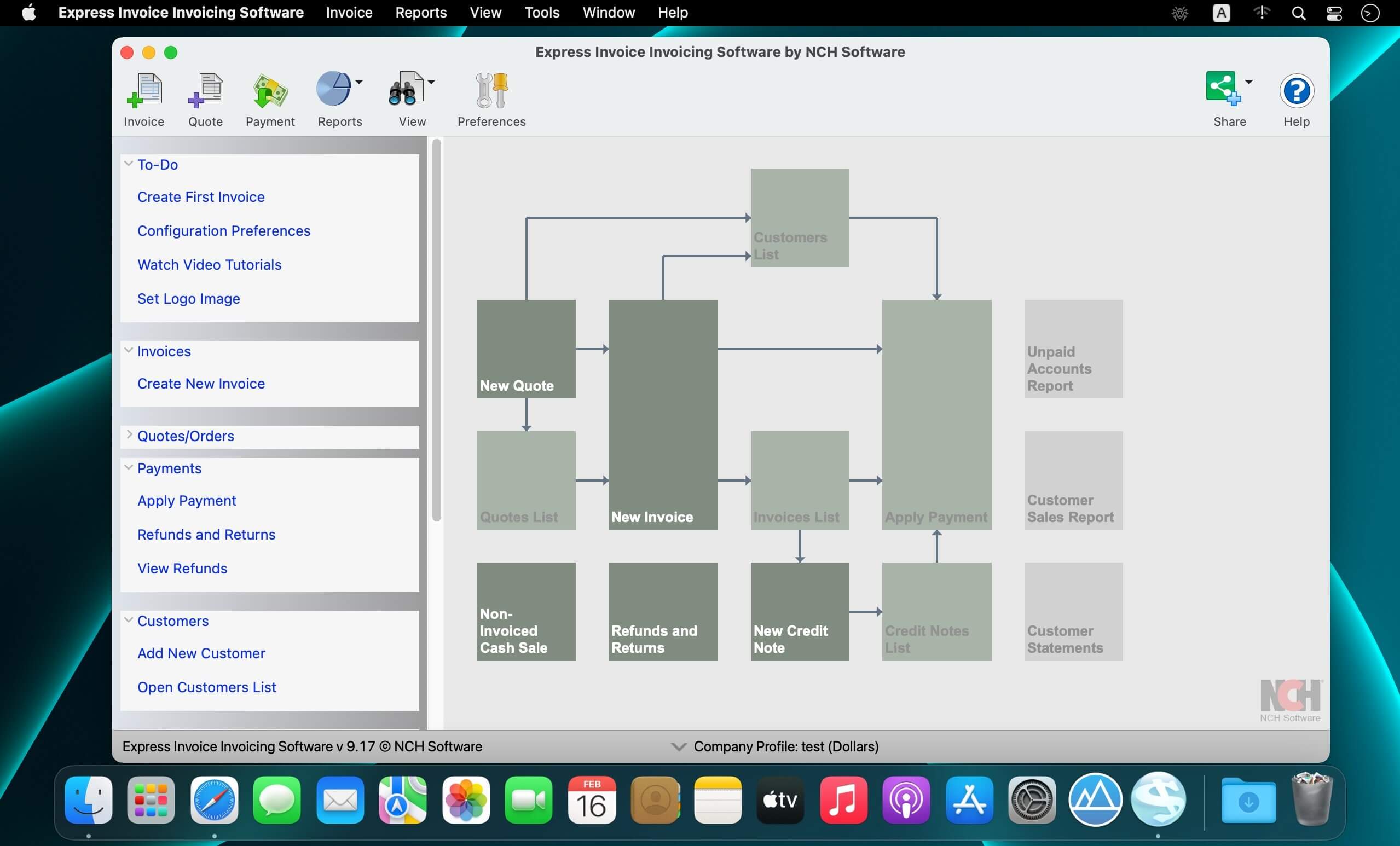Click Refunds and Returns sidebar link

(x=206, y=535)
